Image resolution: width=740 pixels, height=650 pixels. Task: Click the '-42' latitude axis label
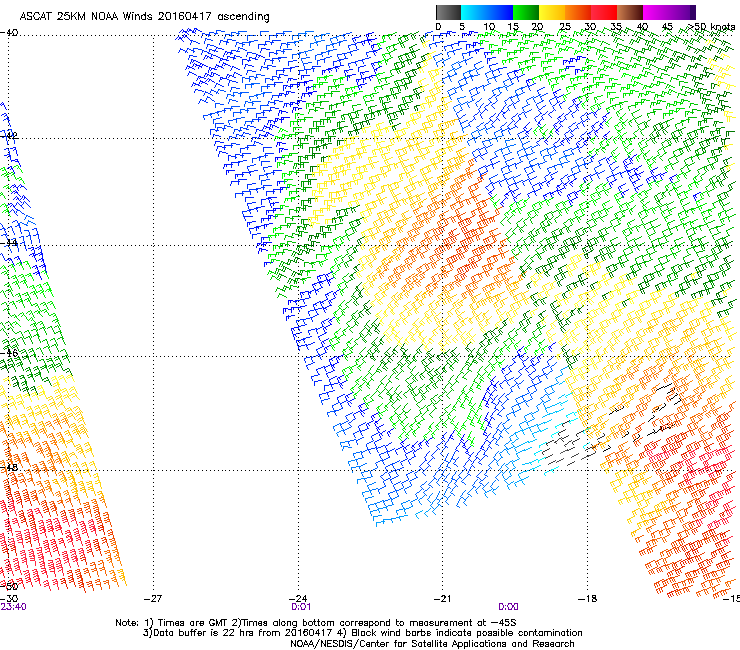(x=9, y=135)
